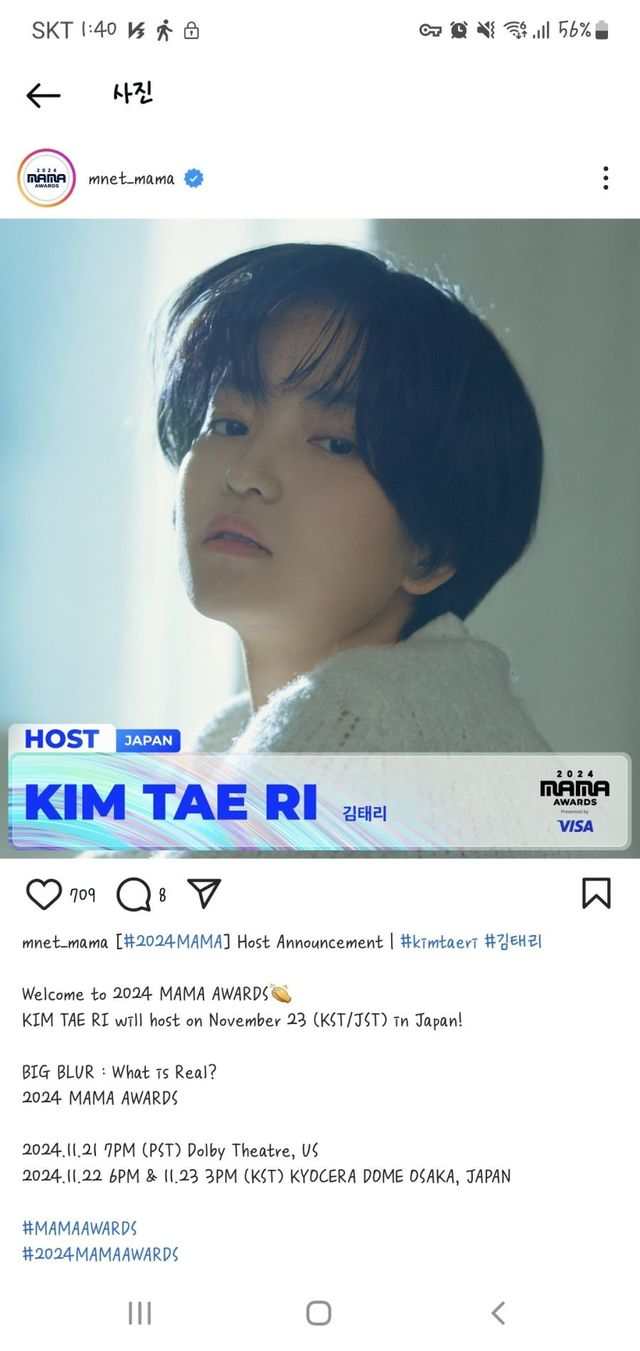Image resolution: width=640 pixels, height=1351 pixels.
Task: Open the three-dot post options menu
Action: pyautogui.click(x=605, y=179)
